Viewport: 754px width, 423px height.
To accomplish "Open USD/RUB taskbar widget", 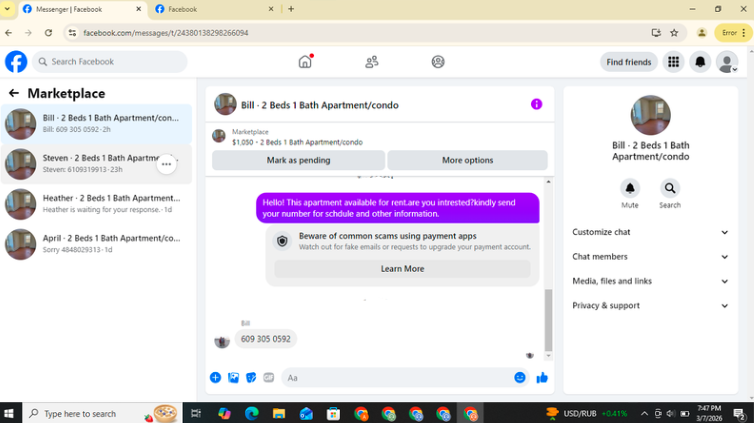I will (586, 413).
